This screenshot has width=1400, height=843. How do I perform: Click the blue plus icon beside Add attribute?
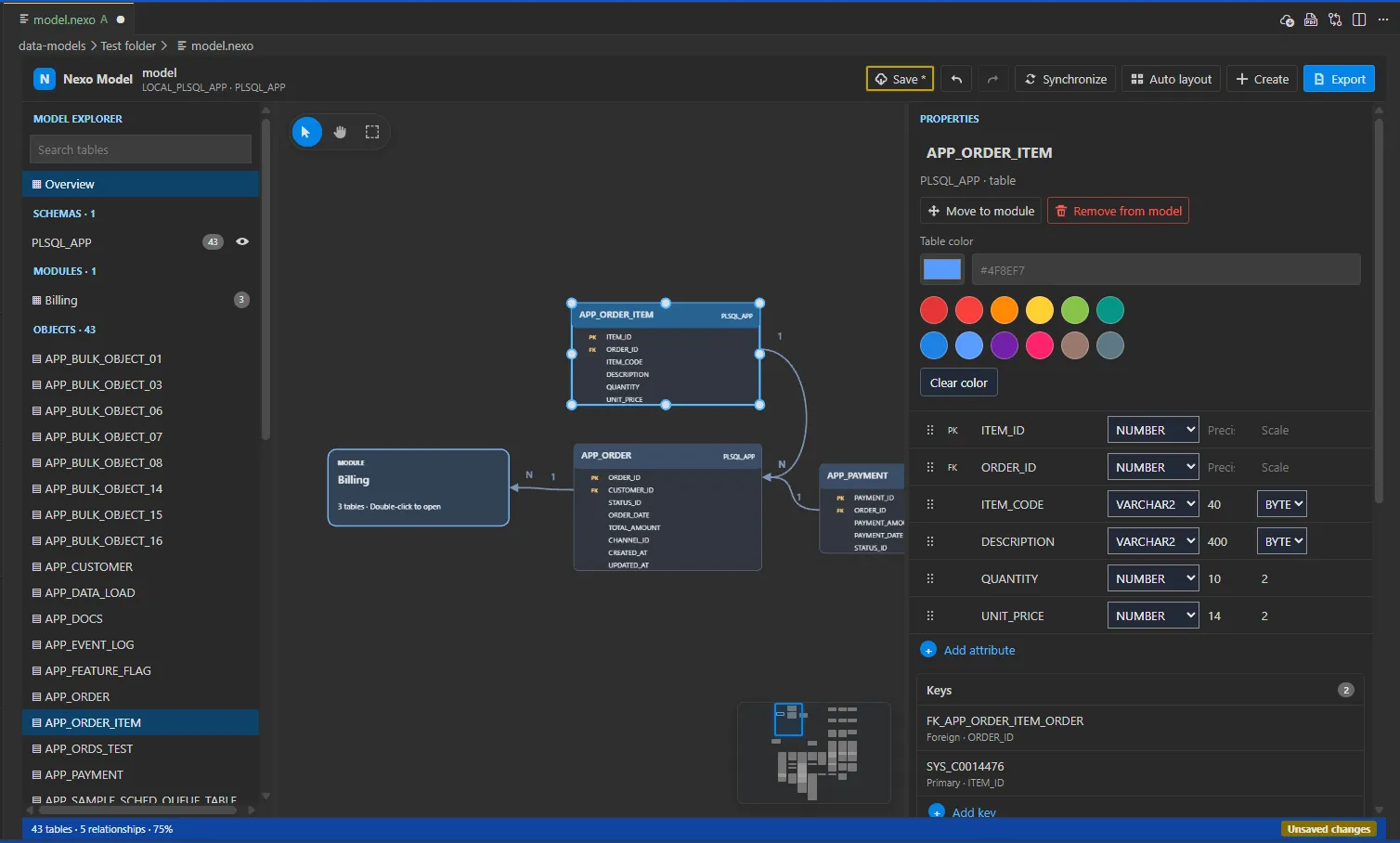coord(928,650)
